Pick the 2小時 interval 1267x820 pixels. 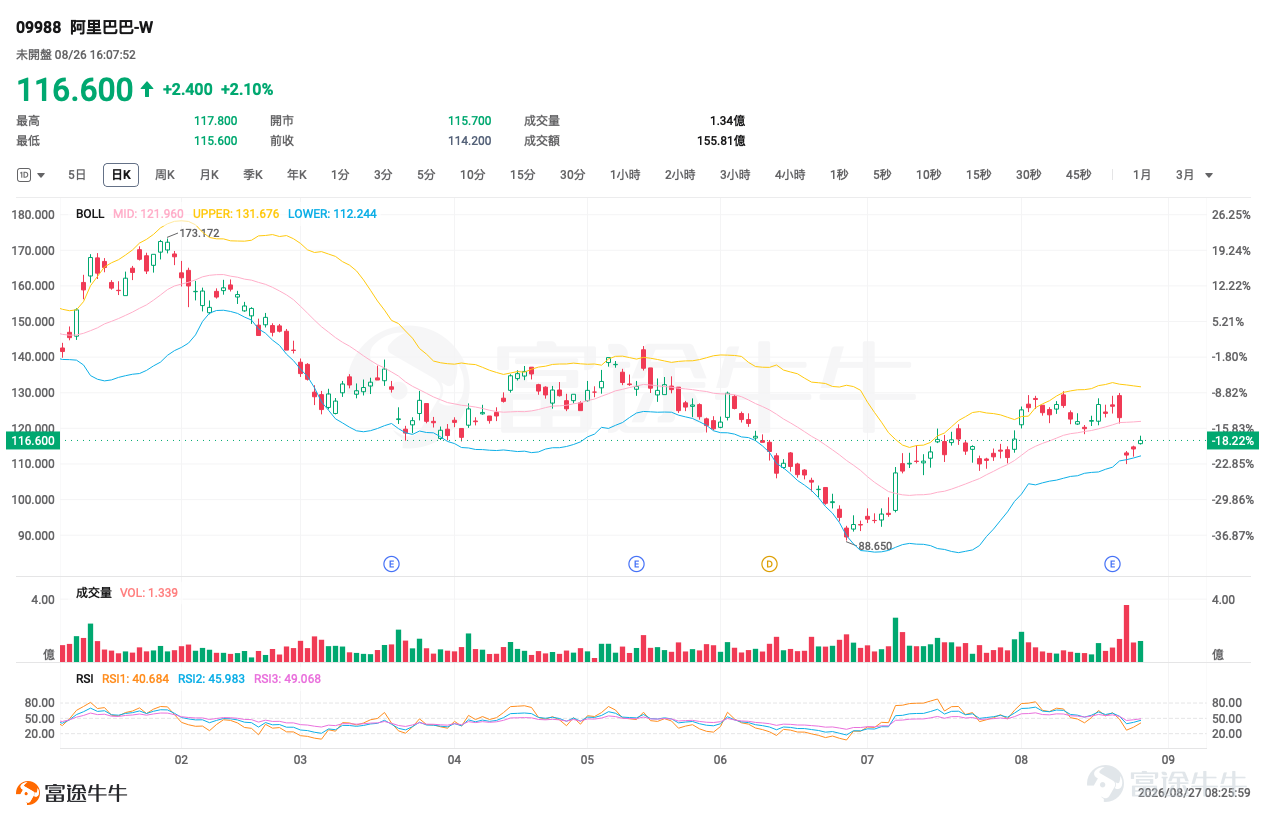680,175
